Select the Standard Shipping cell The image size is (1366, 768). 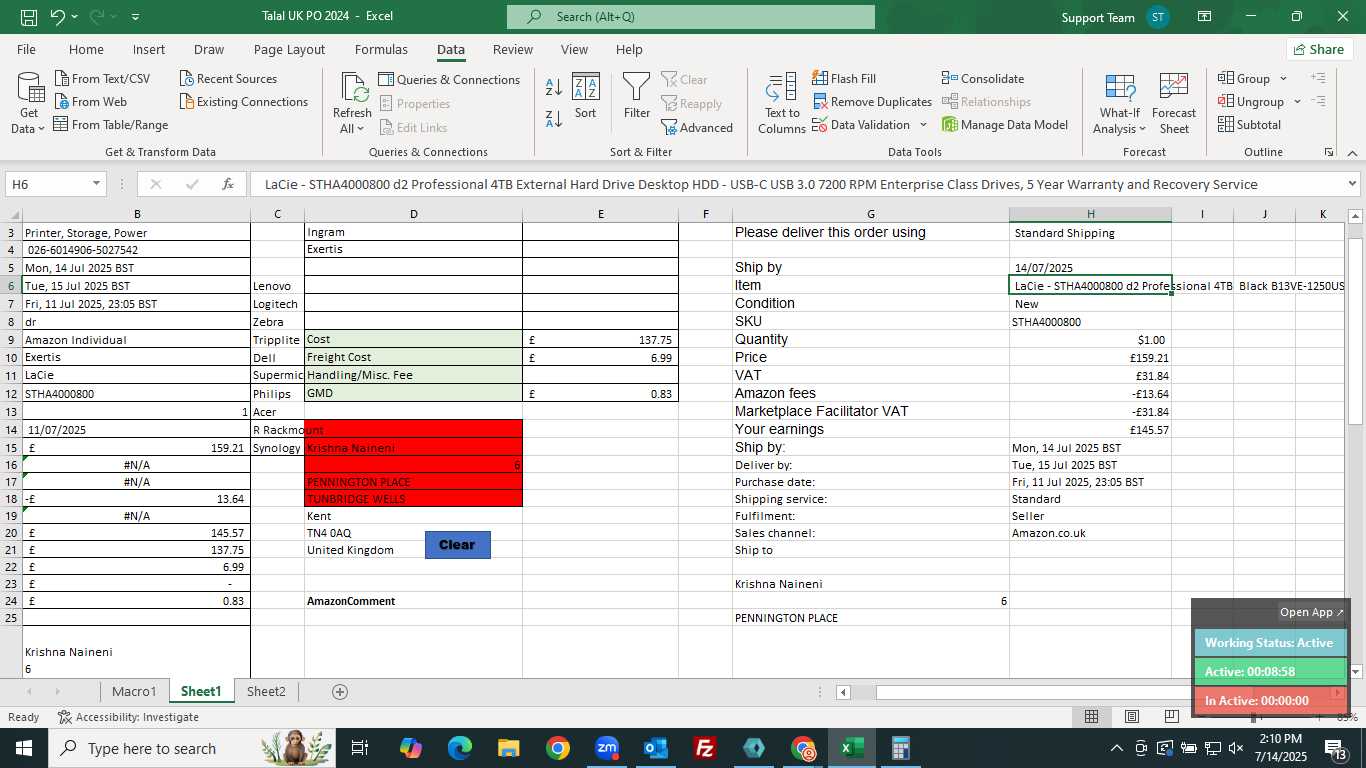coord(1090,233)
